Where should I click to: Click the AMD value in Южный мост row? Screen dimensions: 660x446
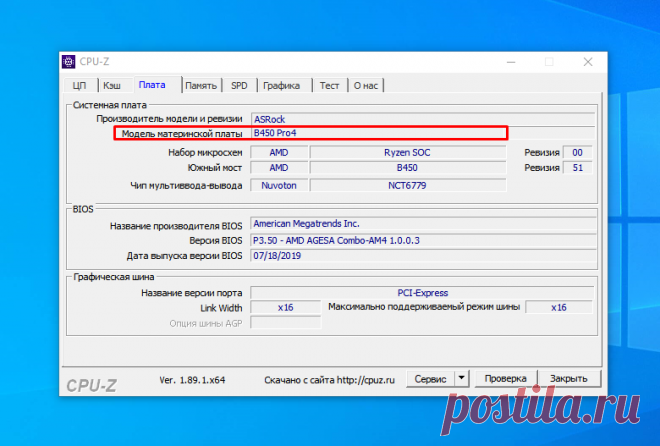pyautogui.click(x=279, y=168)
